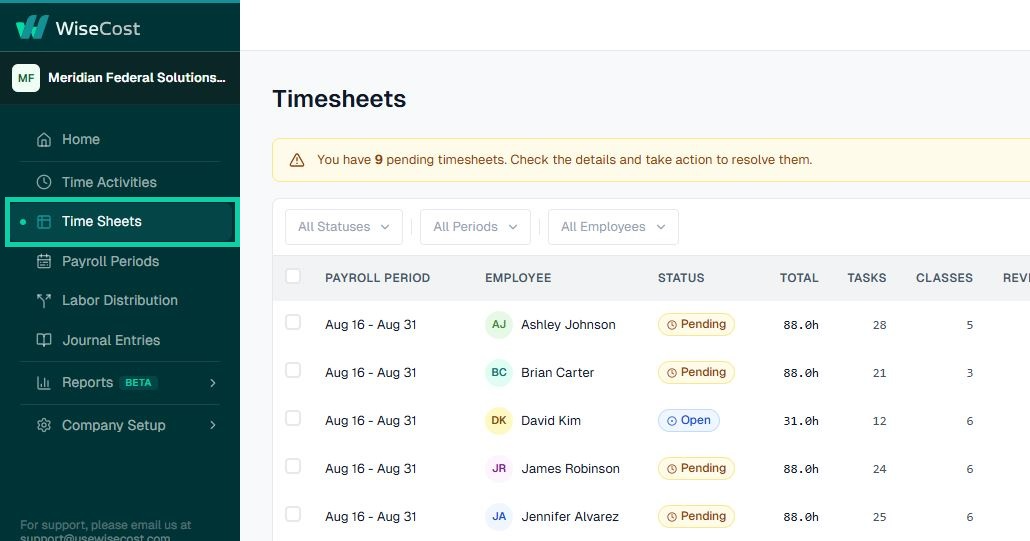Screen dimensions: 1030x541
Task: Toggle the select-all checkbox in table header
Action: pos(293,276)
